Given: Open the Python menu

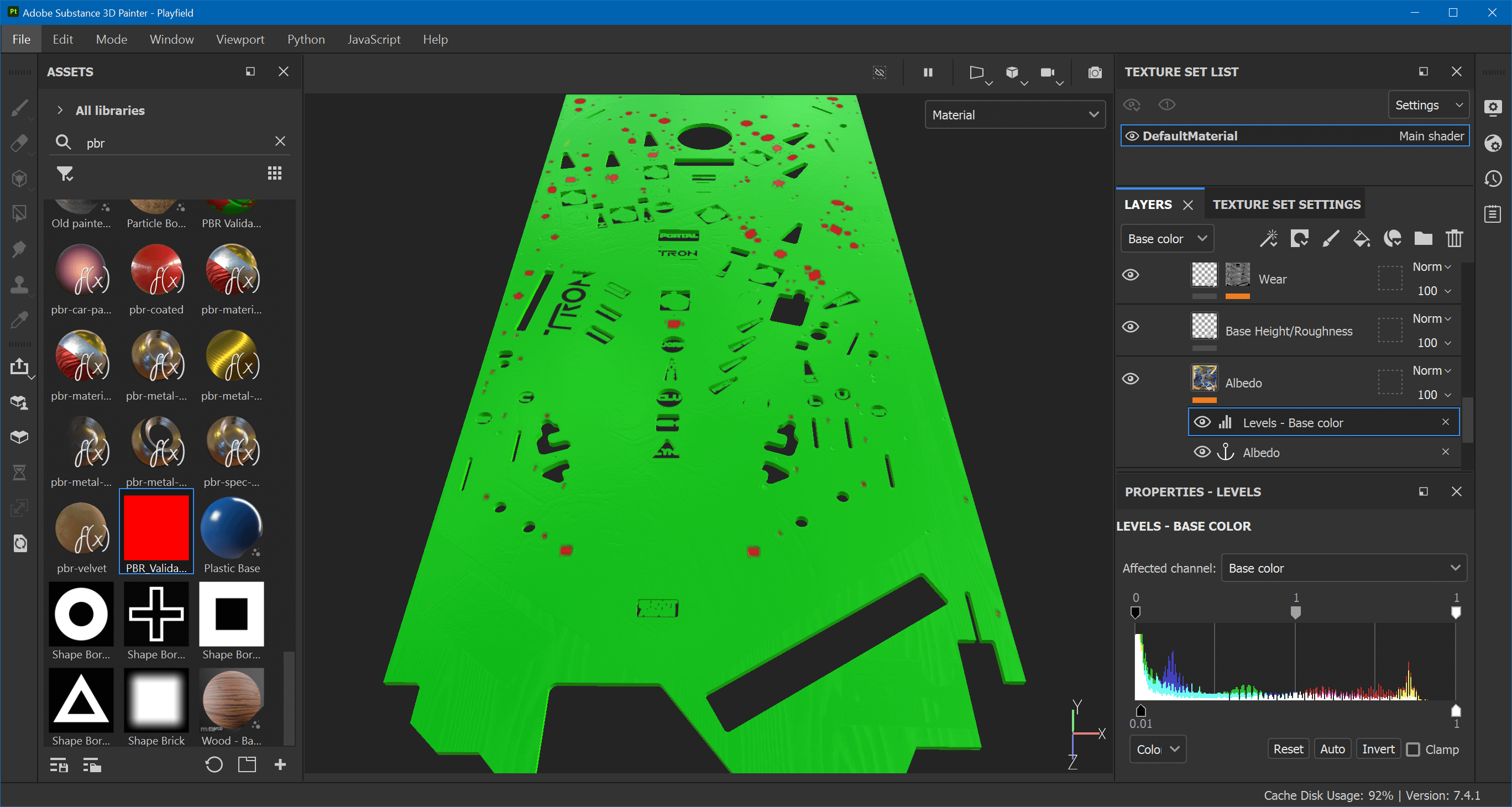Looking at the screenshot, I should pos(306,39).
